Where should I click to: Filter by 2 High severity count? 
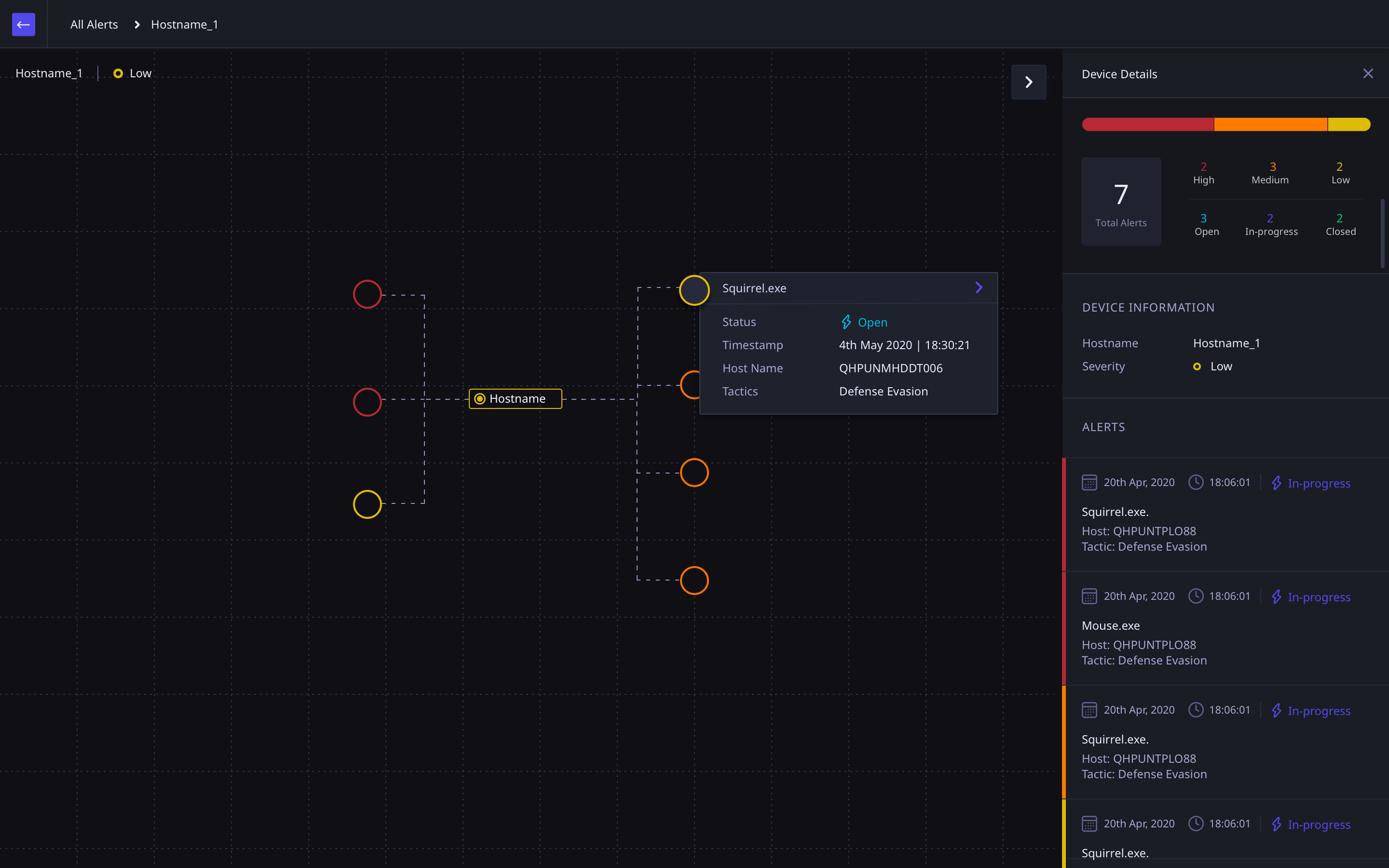(1203, 173)
